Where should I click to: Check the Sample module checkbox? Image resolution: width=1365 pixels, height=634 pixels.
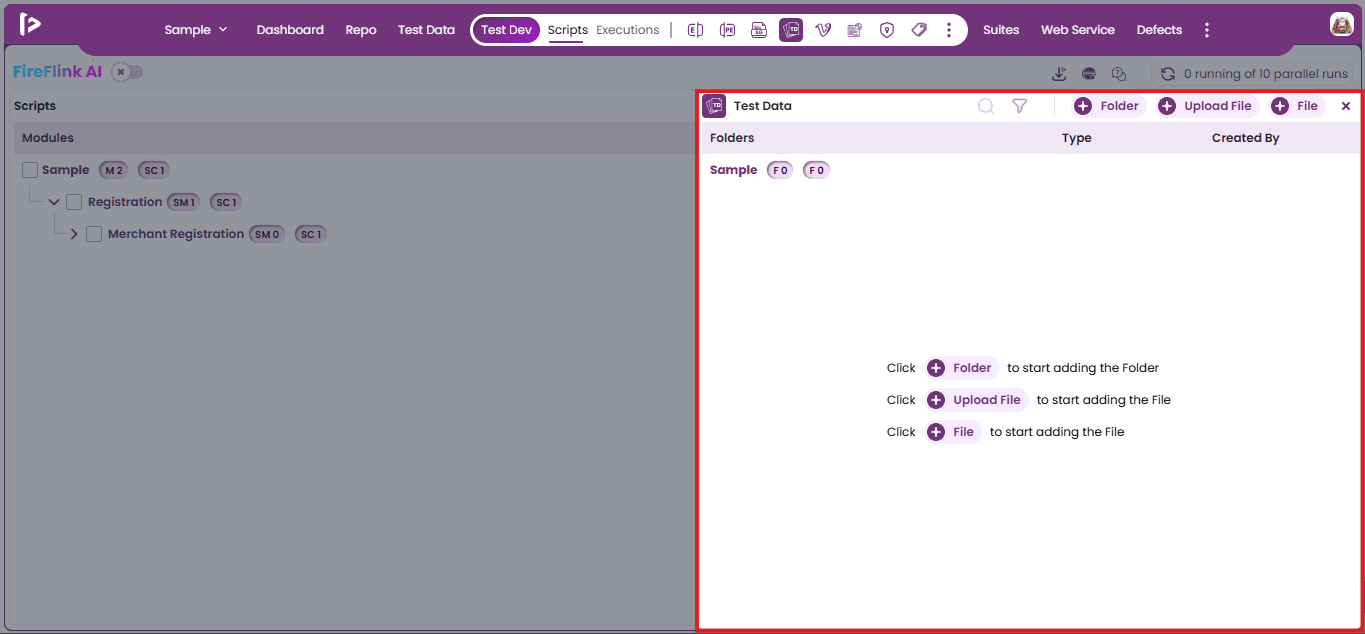pyautogui.click(x=30, y=170)
